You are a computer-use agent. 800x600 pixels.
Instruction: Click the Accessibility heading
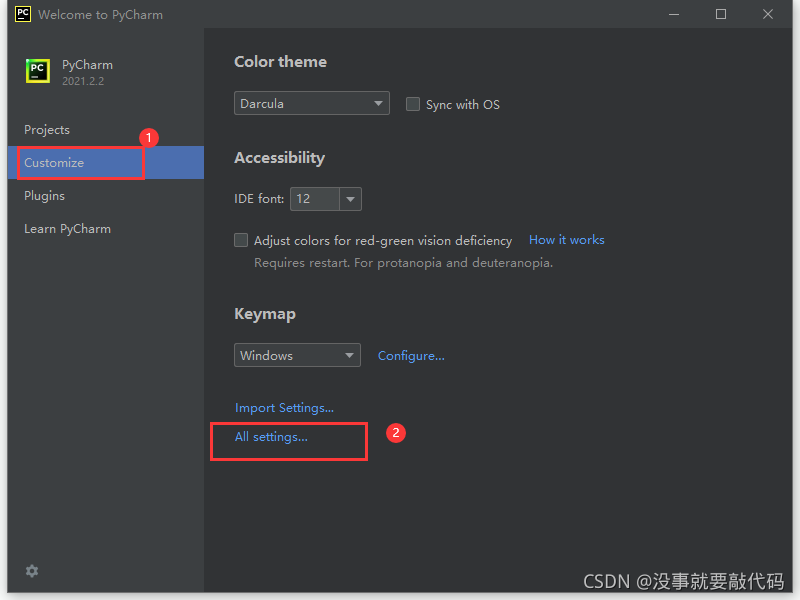280,158
